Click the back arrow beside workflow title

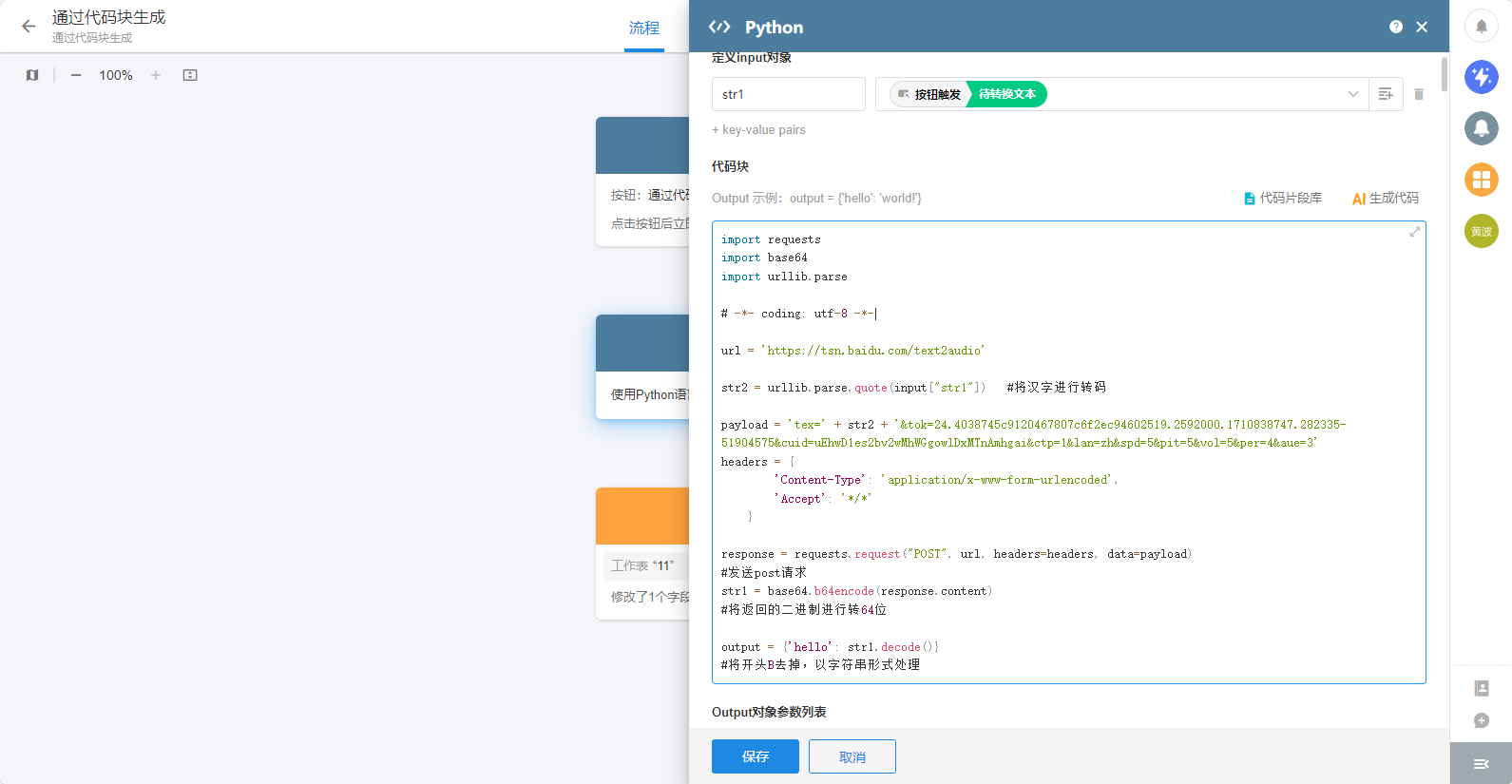tap(29, 27)
